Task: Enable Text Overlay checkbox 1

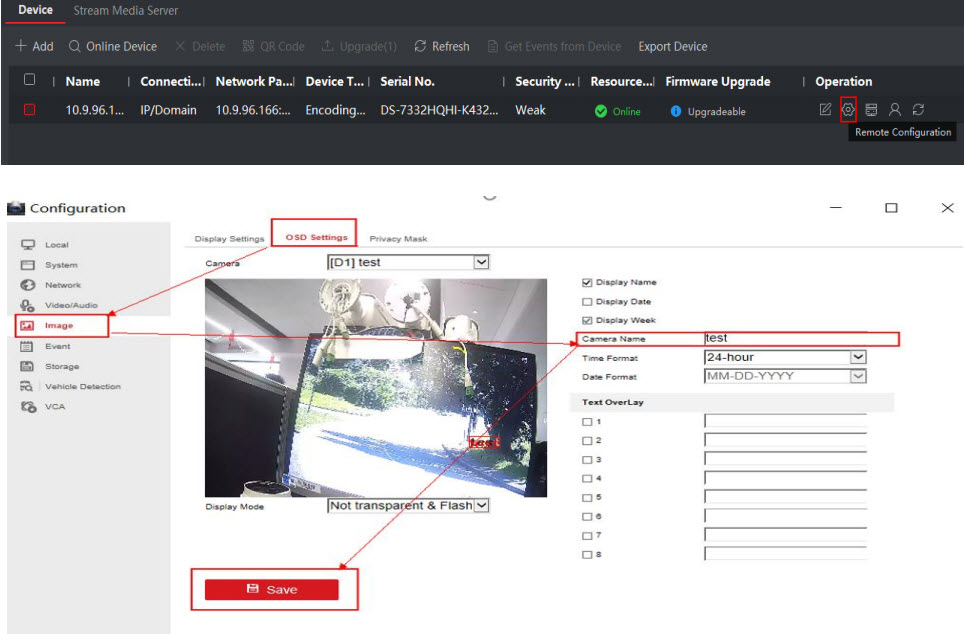Action: (x=587, y=421)
